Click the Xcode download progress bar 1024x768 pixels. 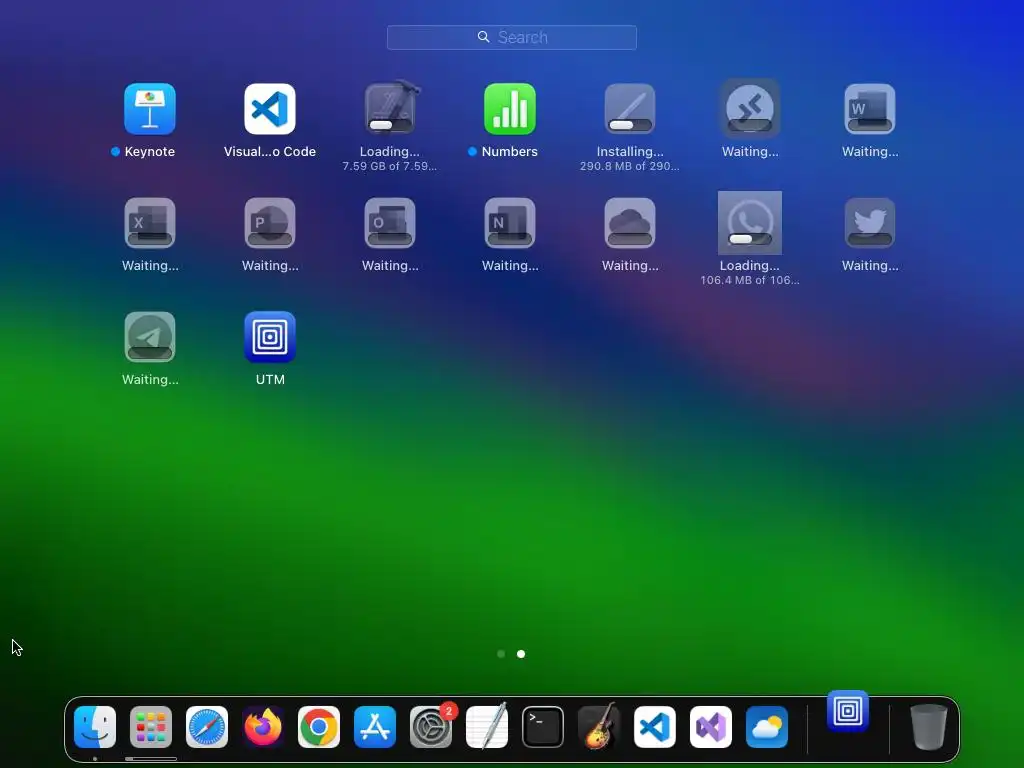[x=390, y=125]
